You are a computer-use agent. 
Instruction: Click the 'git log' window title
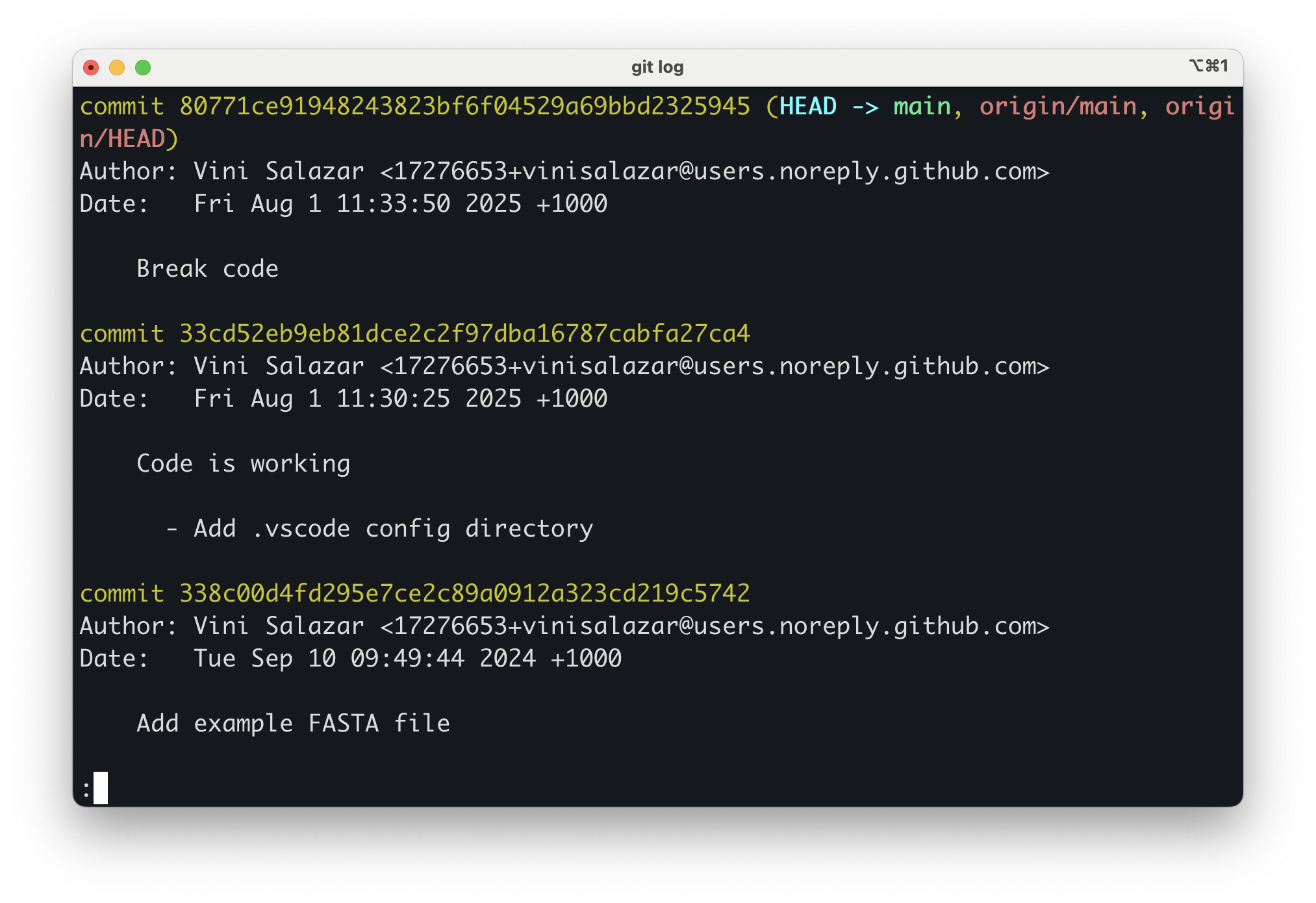click(x=657, y=67)
